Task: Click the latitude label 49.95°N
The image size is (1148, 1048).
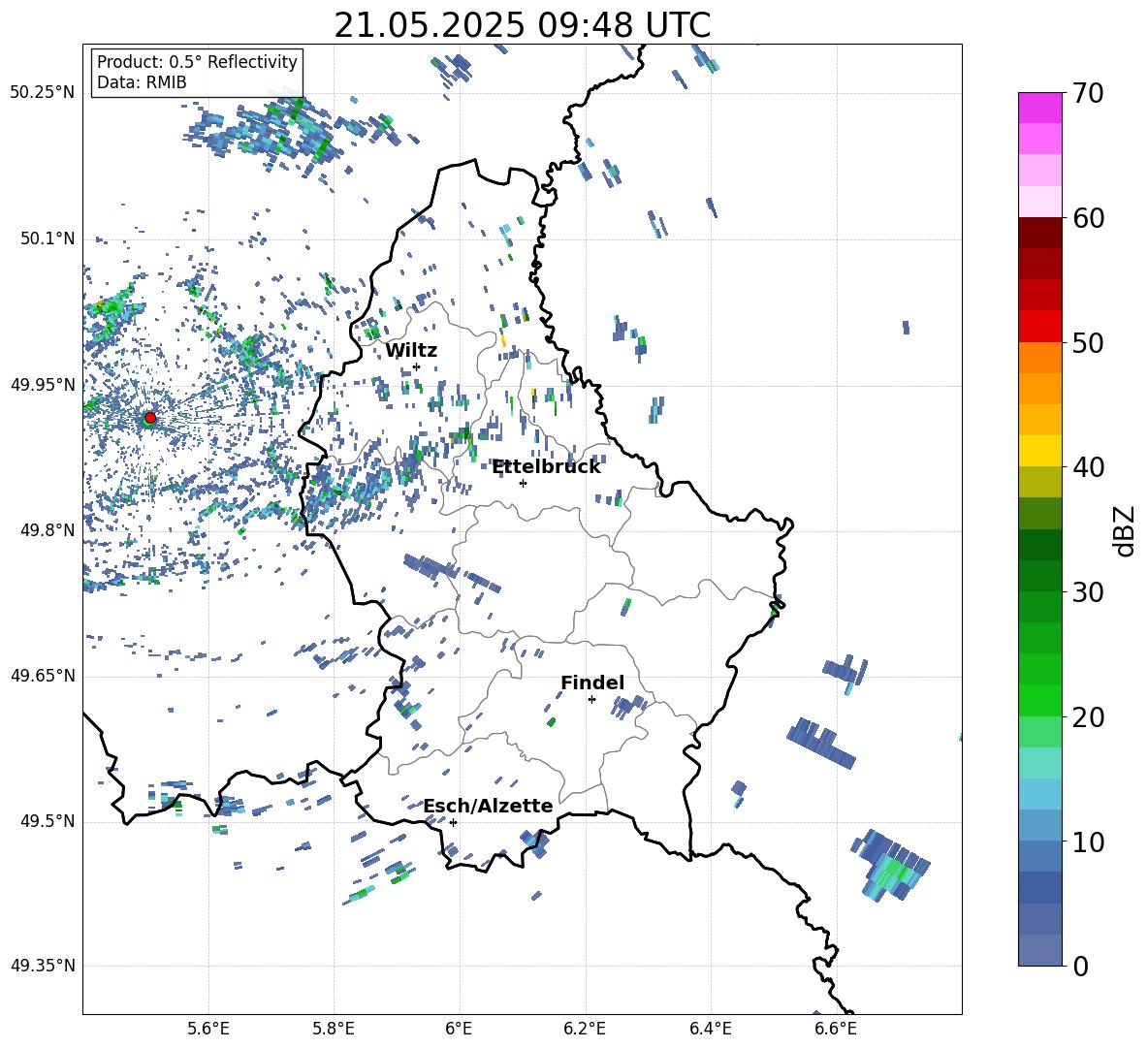Action: (43, 385)
